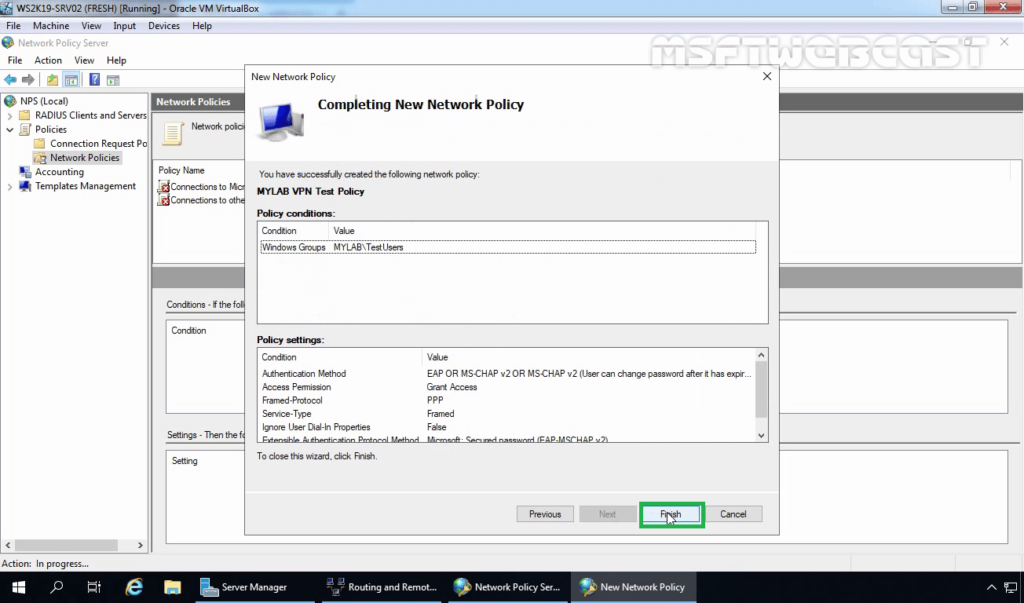Open the Windows Start menu
This screenshot has height=603, width=1024.
pyautogui.click(x=18, y=587)
